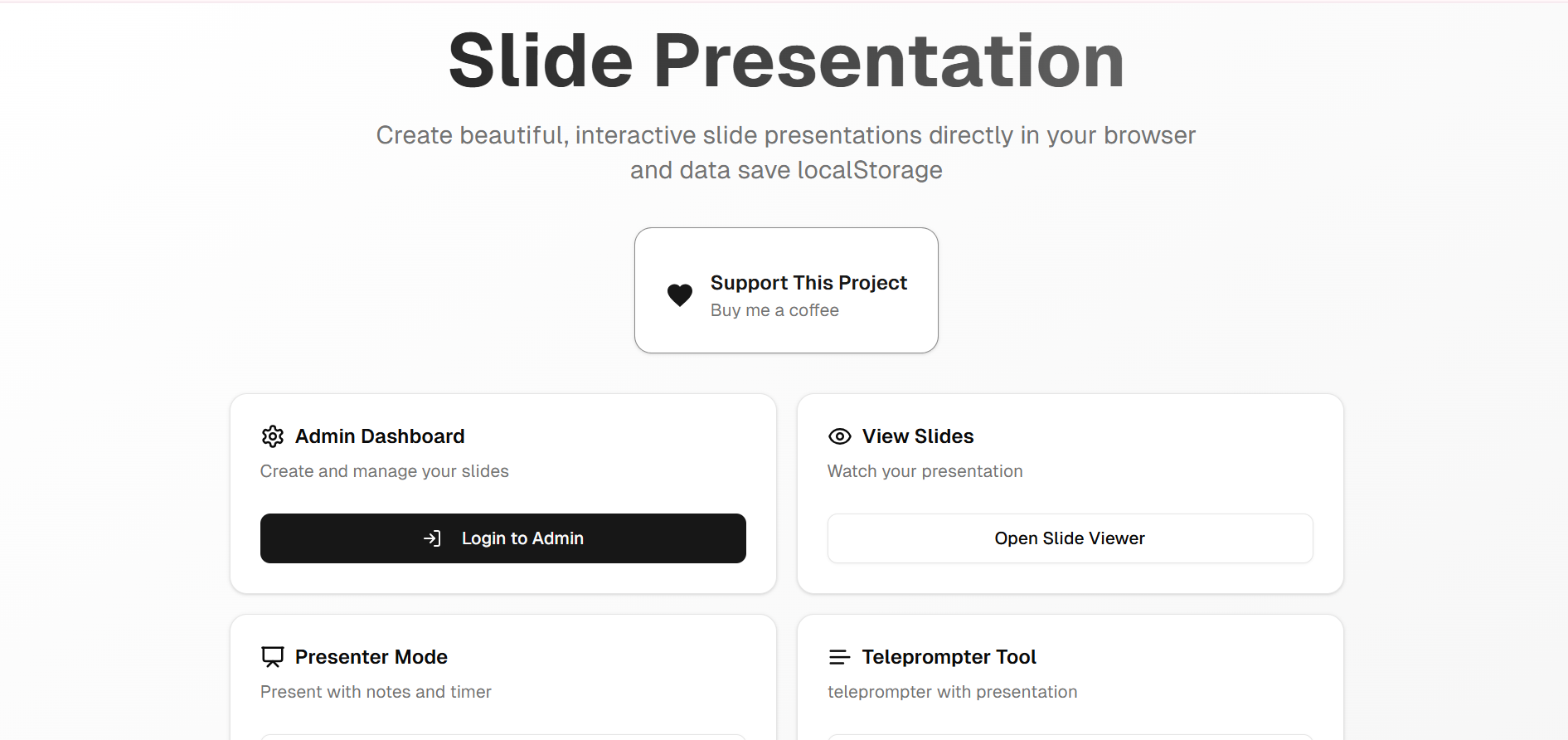The width and height of the screenshot is (1568, 740).
Task: Open Slide Viewer to watch the presentation
Action: [x=1070, y=538]
